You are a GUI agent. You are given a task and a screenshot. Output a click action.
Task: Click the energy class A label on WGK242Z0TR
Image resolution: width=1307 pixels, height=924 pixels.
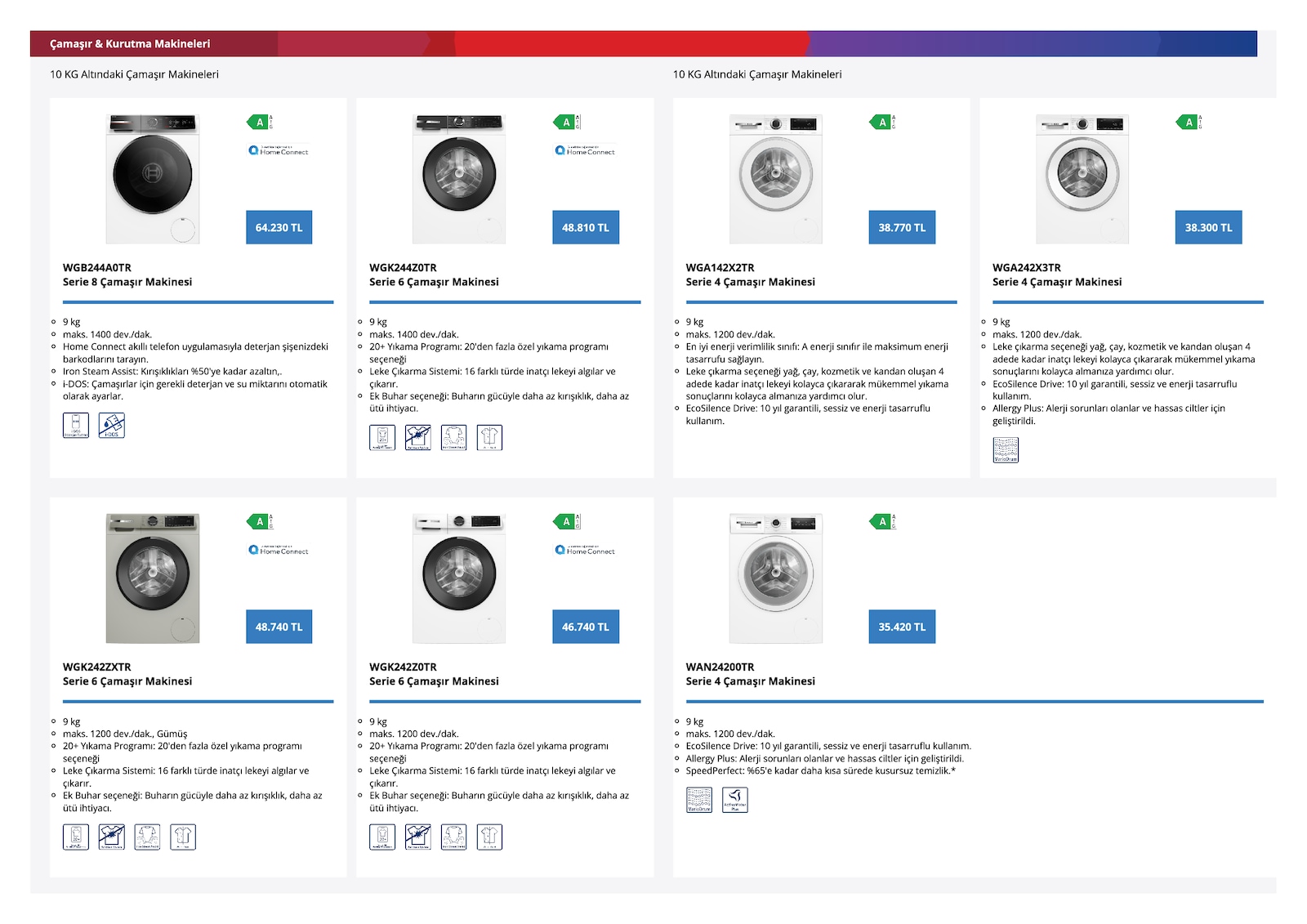pyautogui.click(x=566, y=521)
